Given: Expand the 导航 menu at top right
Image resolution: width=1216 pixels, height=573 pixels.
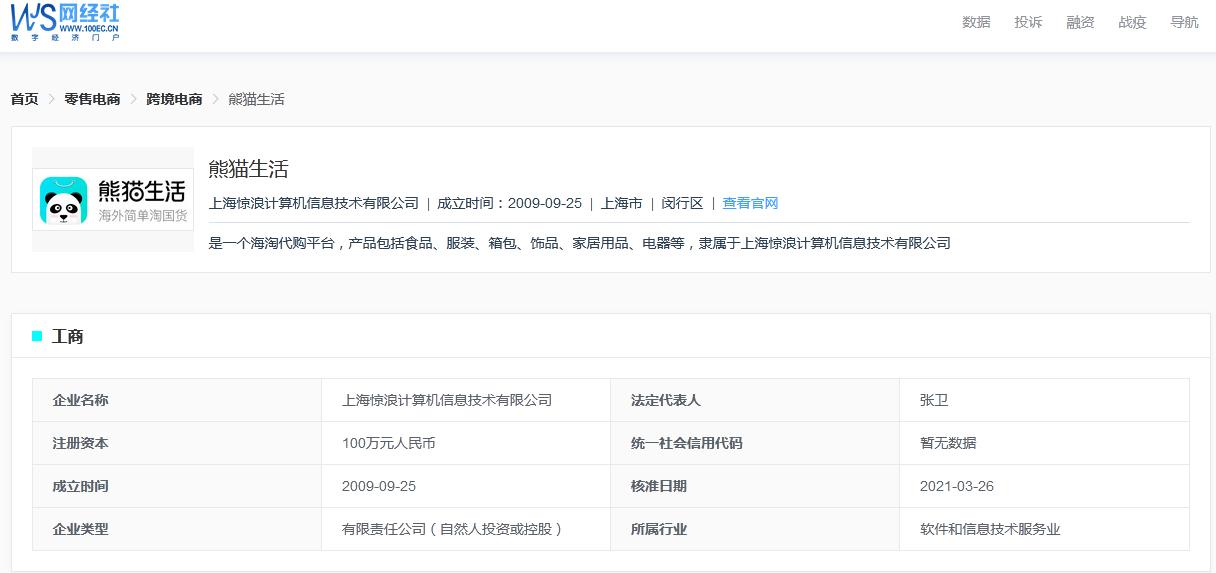Looking at the screenshot, I should pos(1183,22).
